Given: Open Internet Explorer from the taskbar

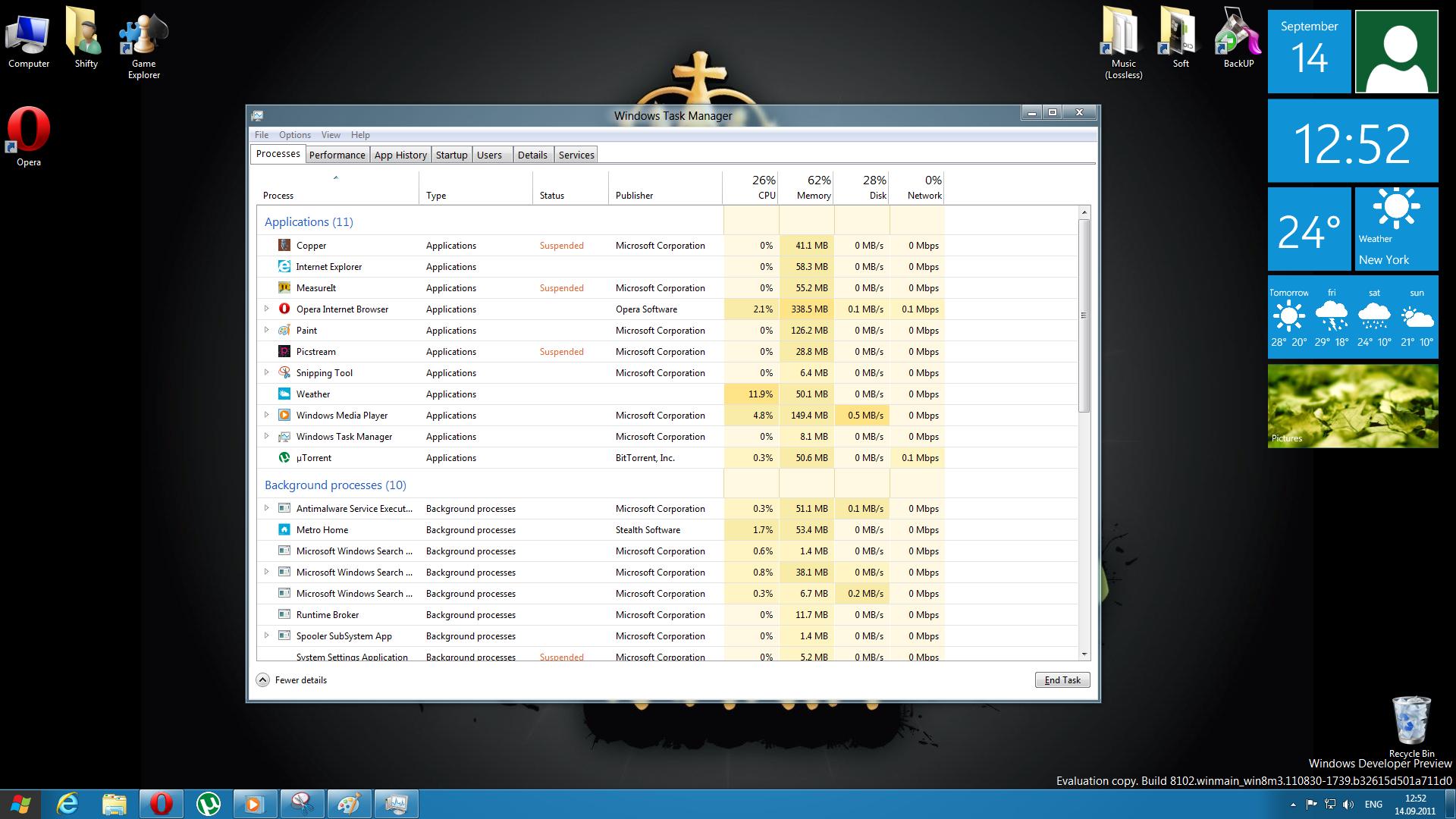Looking at the screenshot, I should pos(68,804).
